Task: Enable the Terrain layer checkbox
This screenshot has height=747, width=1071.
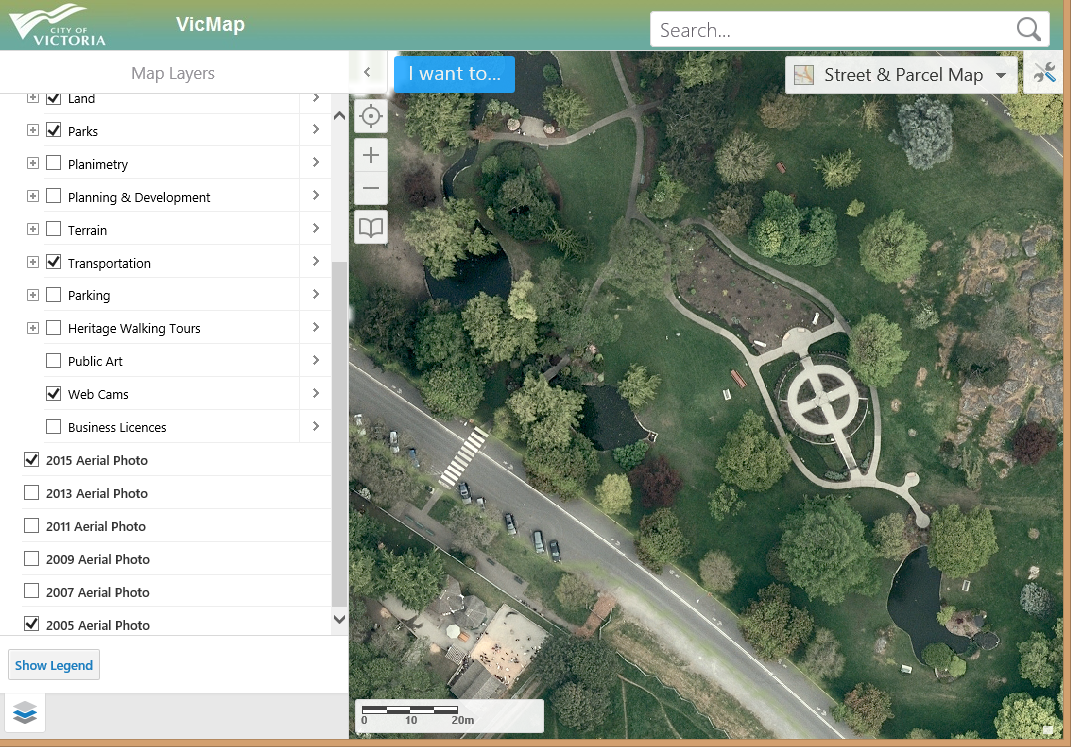Action: coord(53,229)
